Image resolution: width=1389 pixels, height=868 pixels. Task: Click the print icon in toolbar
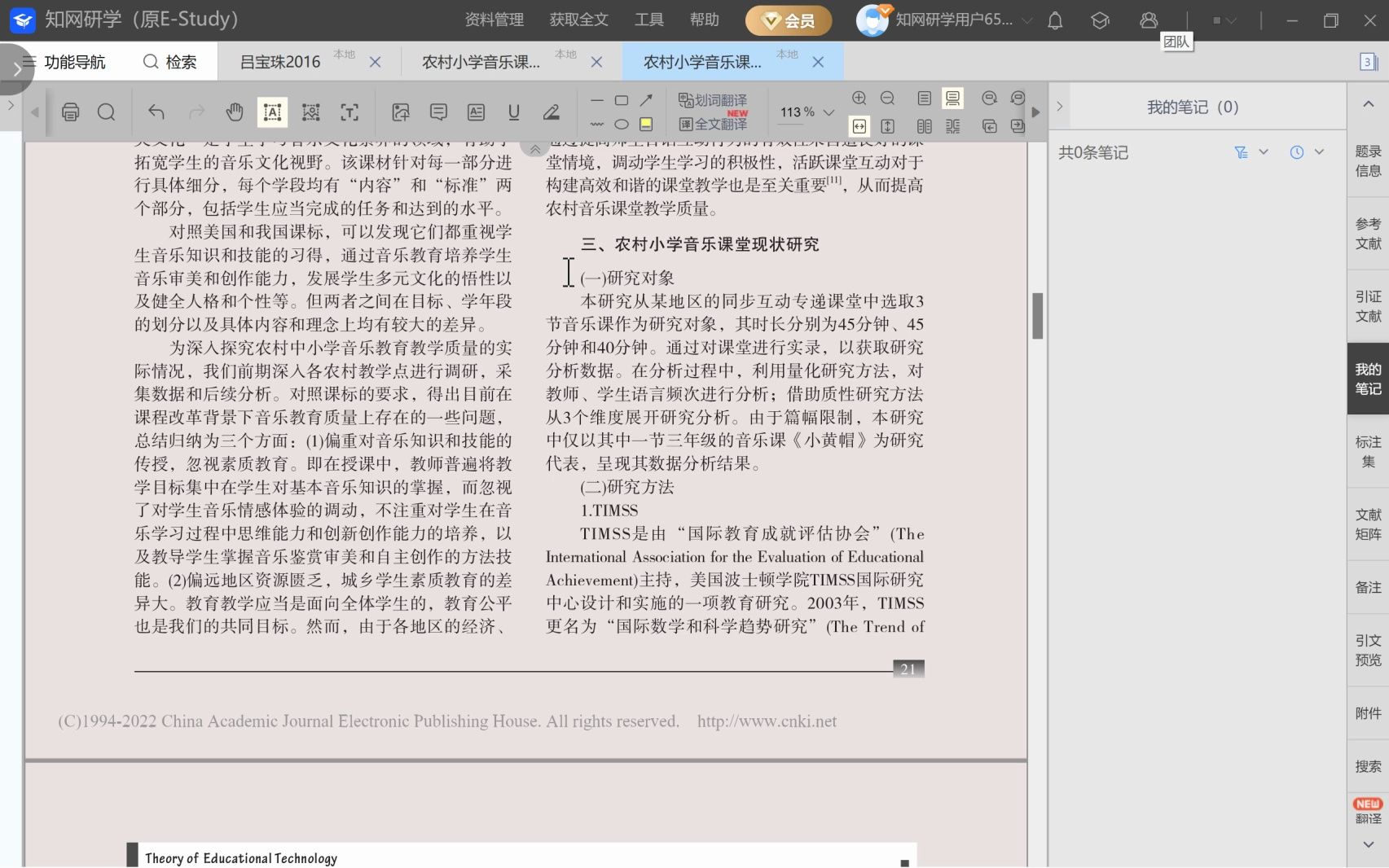(71, 112)
